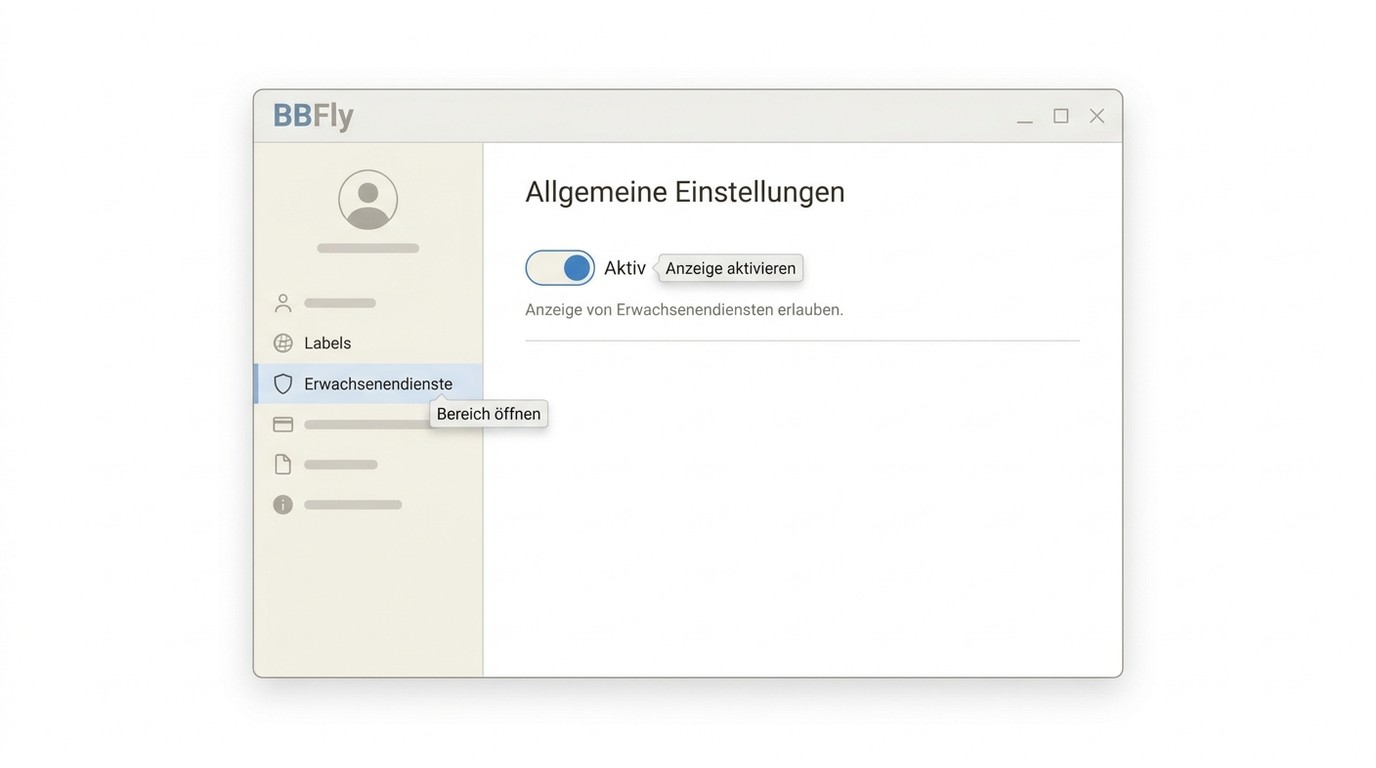
Task: Click the Allgemeine Einstellungen heading
Action: pyautogui.click(x=685, y=191)
